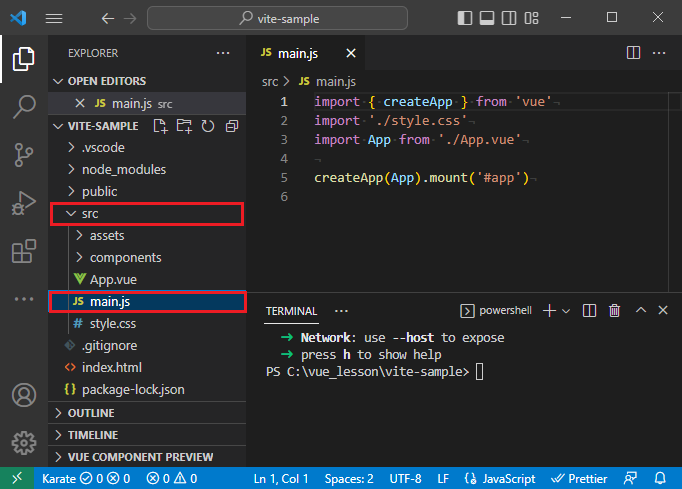The width and height of the screenshot is (682, 489).
Task: Open the Accounts menu icon
Action: click(23, 395)
